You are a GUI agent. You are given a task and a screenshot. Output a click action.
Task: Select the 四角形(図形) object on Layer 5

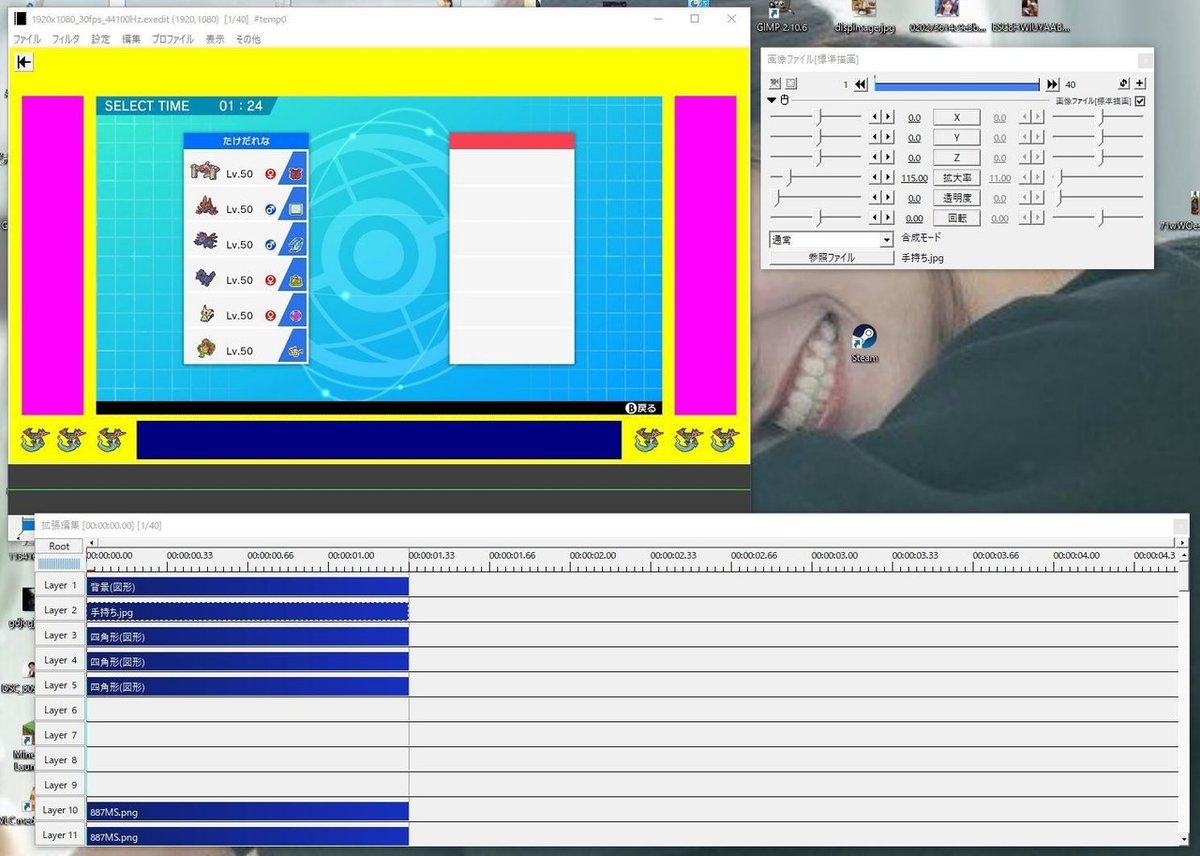click(x=248, y=686)
